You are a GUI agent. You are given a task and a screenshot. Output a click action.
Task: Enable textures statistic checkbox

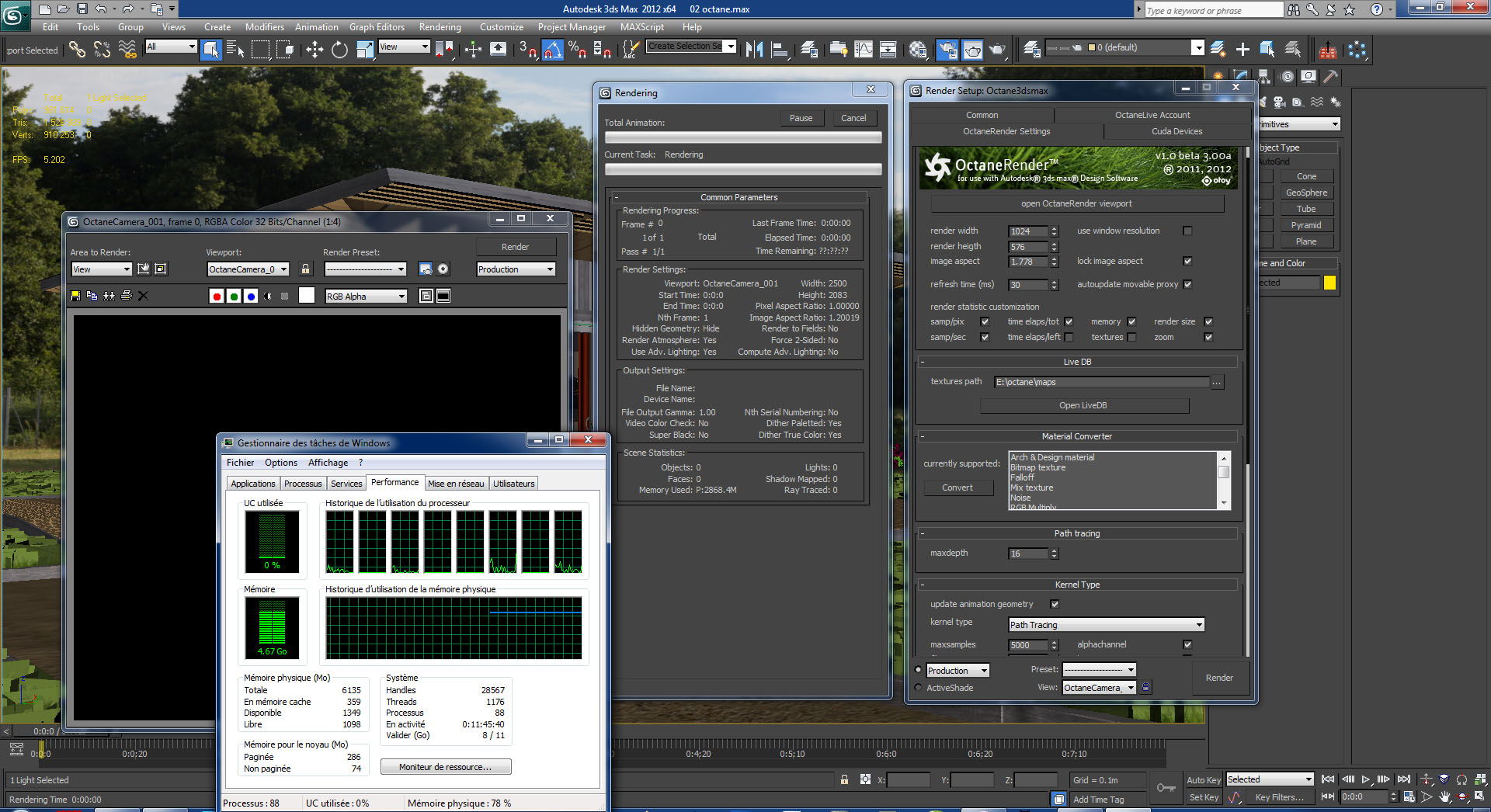[x=1131, y=337]
